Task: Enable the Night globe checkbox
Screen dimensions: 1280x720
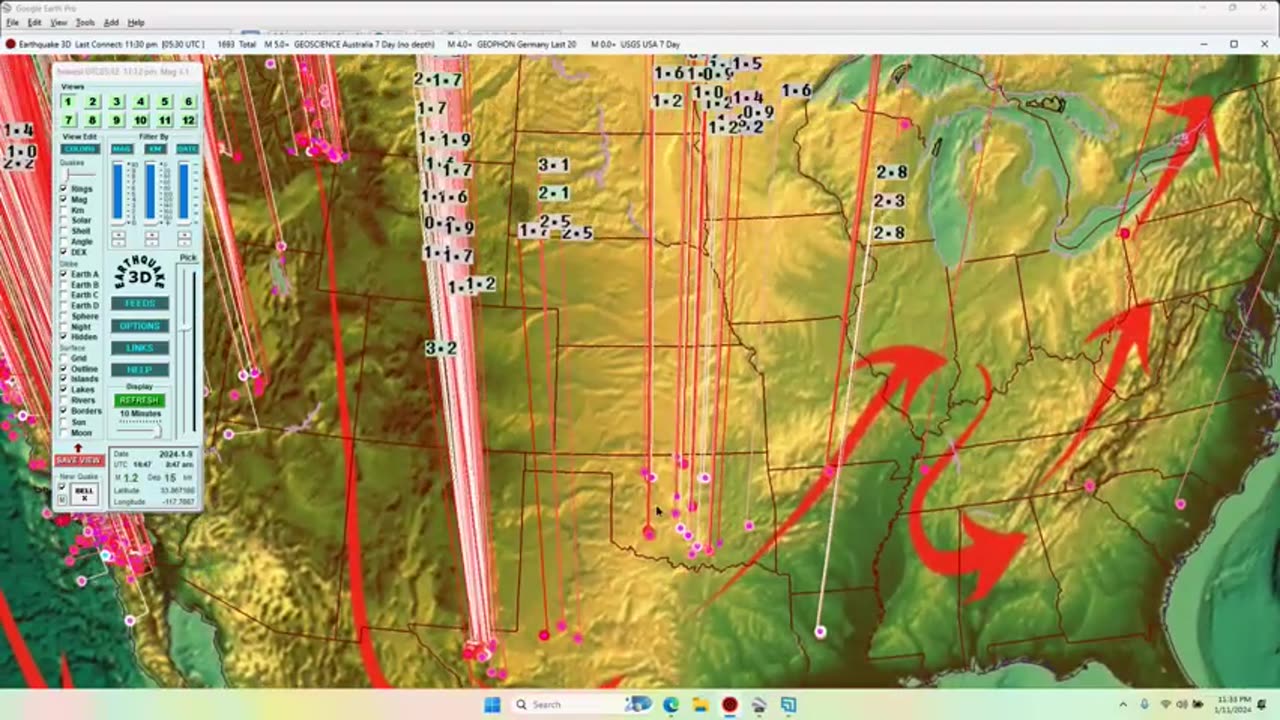Action: (64, 327)
